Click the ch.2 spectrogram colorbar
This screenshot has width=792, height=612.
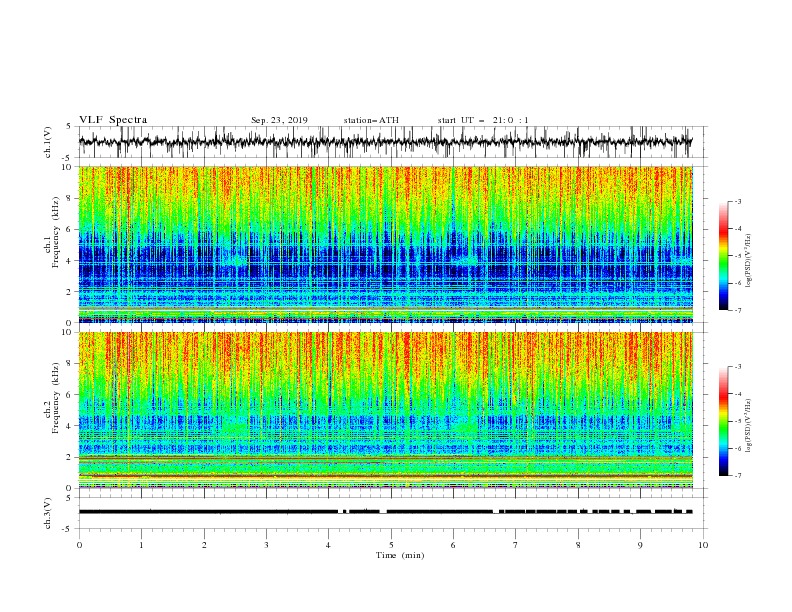723,421
